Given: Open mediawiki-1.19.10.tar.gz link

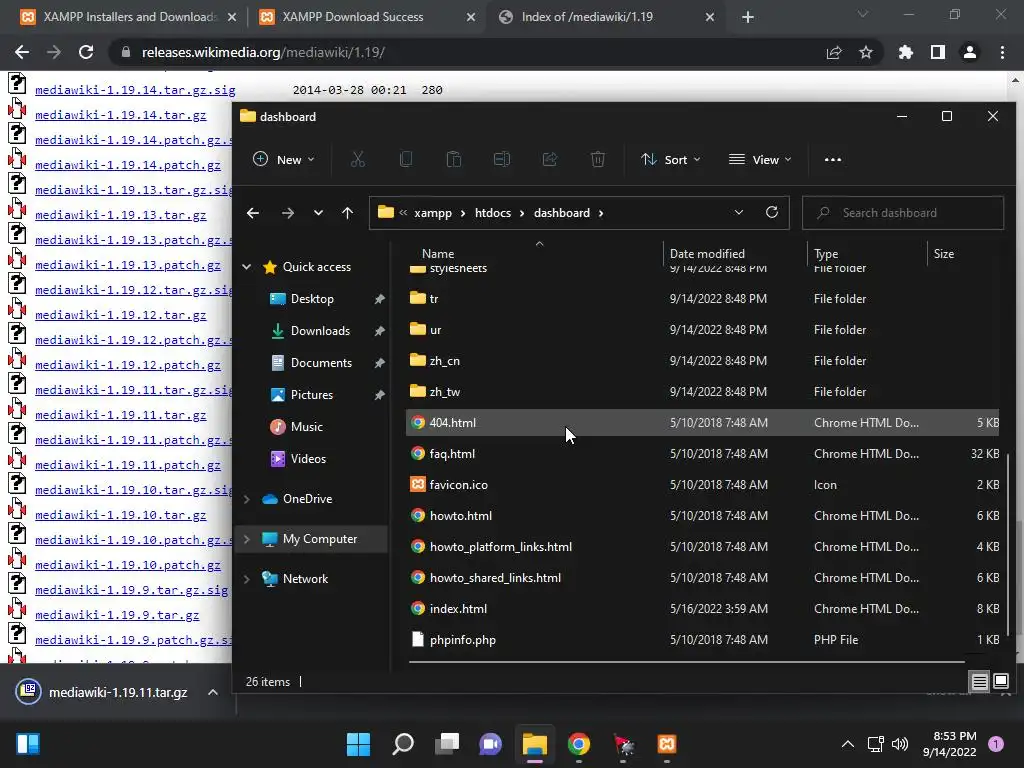Looking at the screenshot, I should [x=121, y=515].
